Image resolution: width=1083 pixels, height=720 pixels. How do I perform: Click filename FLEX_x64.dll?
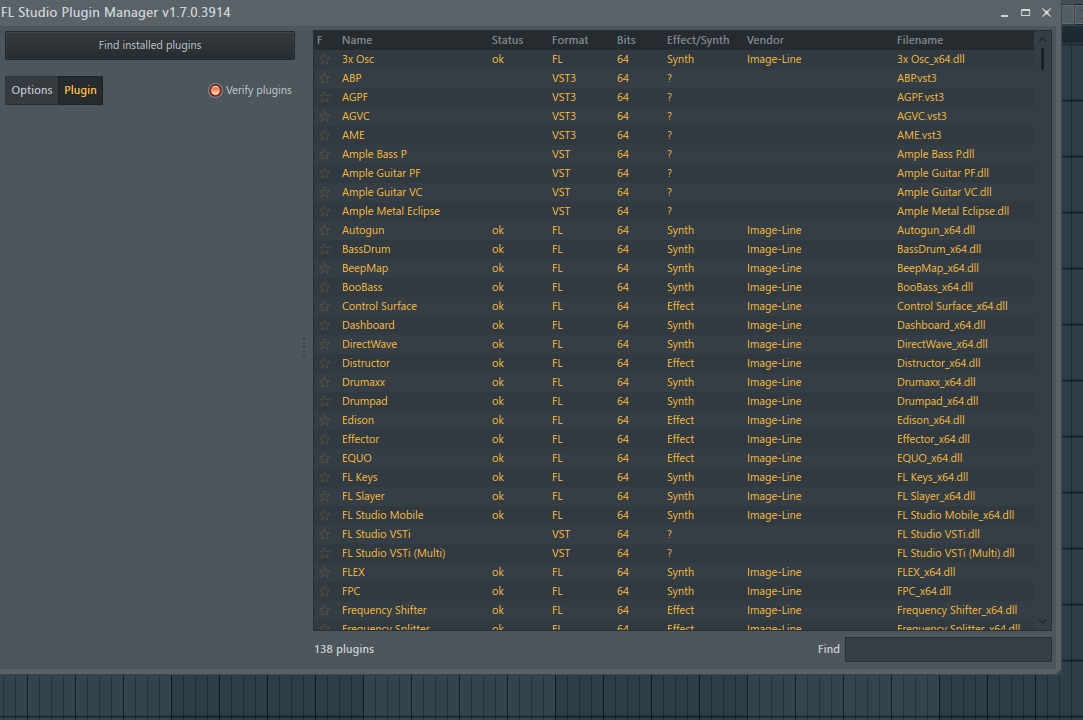(x=926, y=572)
